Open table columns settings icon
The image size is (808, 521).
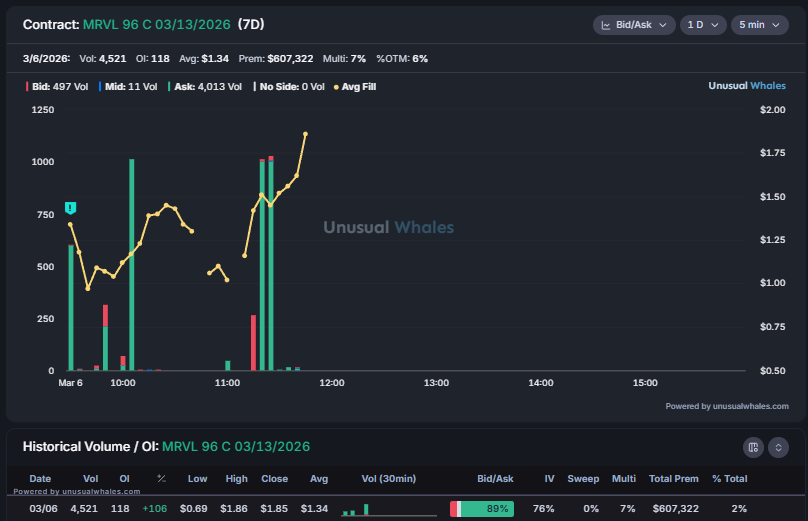(753, 447)
